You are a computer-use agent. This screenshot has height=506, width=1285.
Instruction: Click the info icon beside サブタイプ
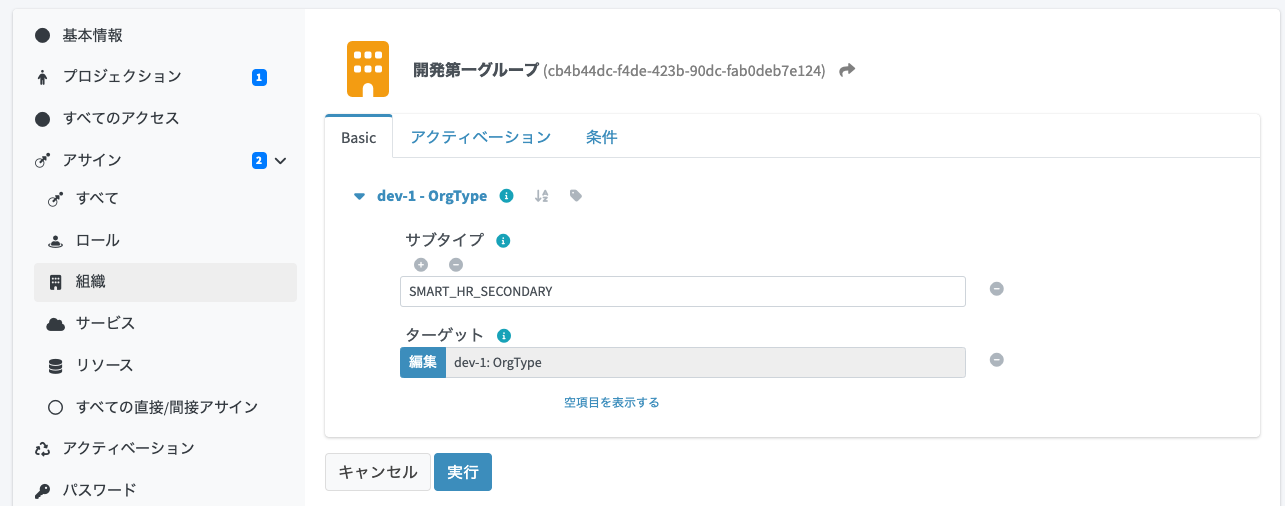503,241
